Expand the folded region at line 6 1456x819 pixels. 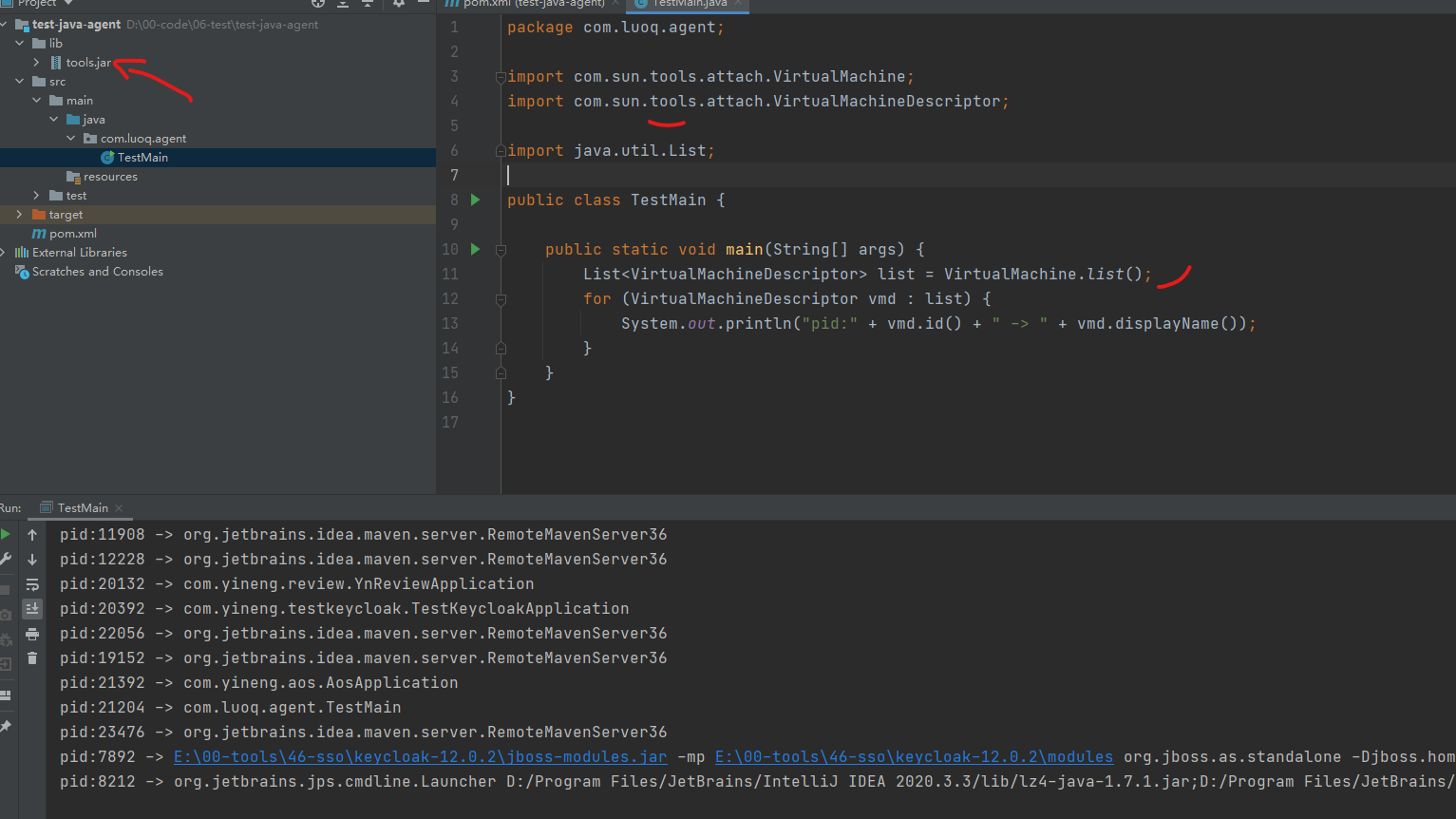pyautogui.click(x=500, y=150)
